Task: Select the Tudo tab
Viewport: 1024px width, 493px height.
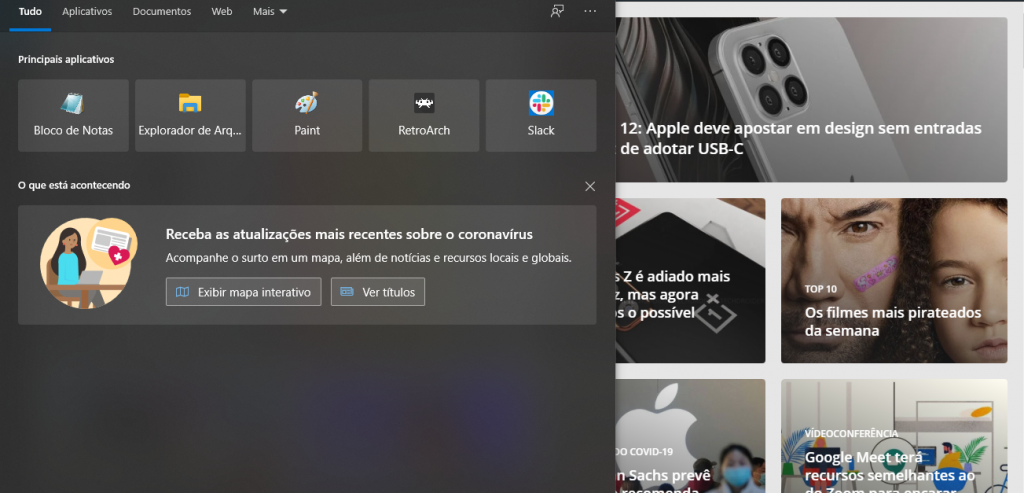Action: click(30, 12)
